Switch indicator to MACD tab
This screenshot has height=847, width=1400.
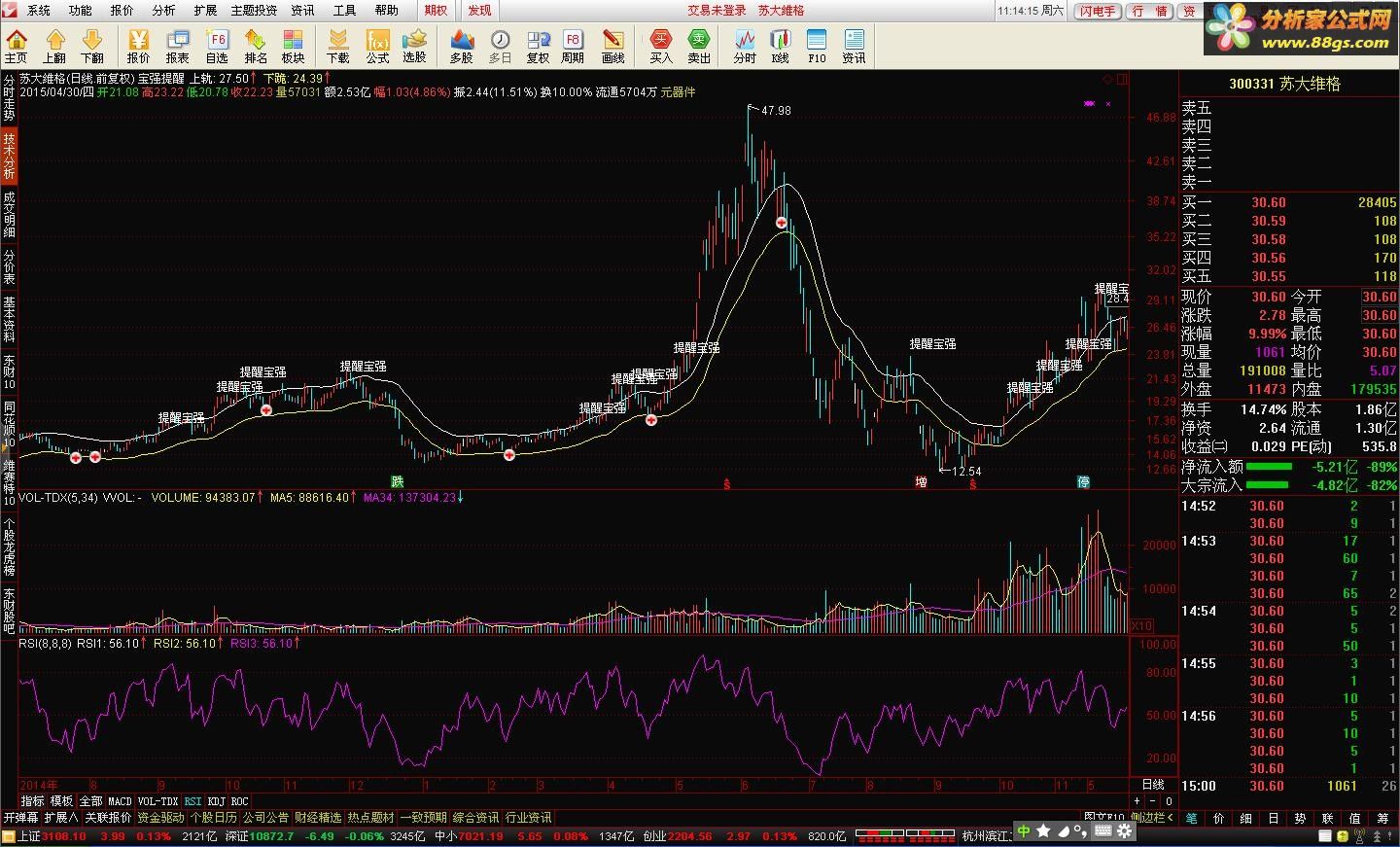click(120, 801)
